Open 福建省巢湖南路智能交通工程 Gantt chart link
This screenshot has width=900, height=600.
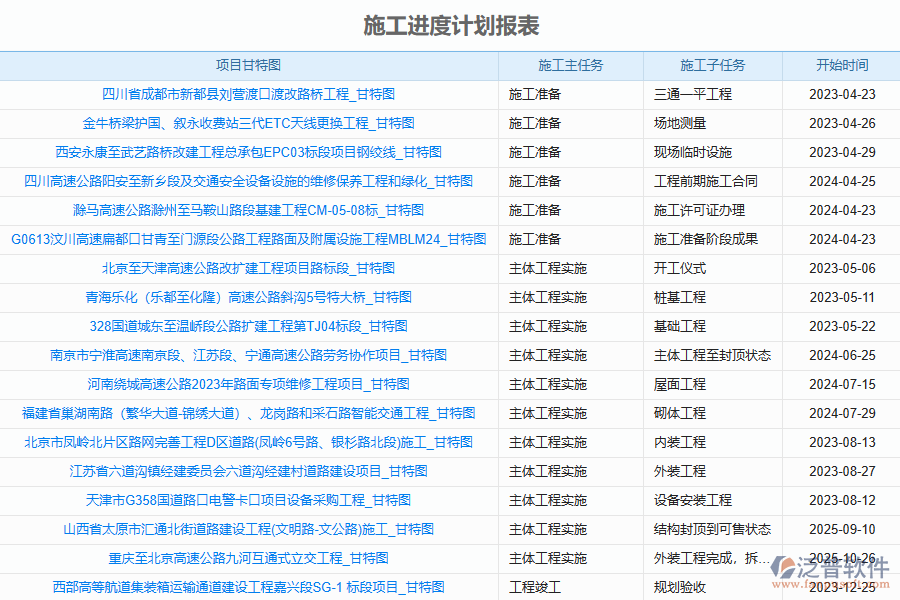tap(250, 412)
